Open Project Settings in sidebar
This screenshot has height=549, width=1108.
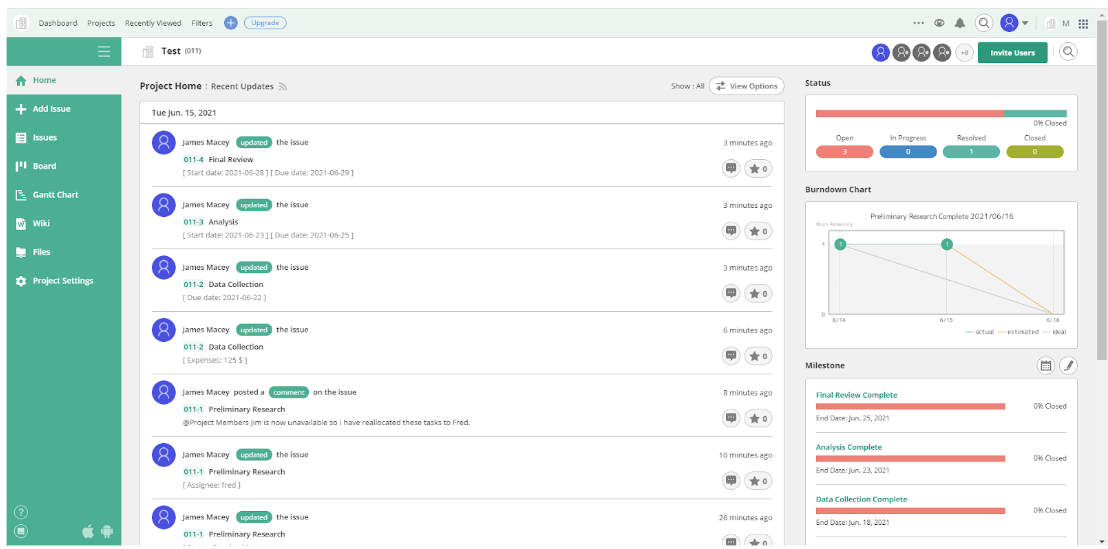tap(64, 281)
